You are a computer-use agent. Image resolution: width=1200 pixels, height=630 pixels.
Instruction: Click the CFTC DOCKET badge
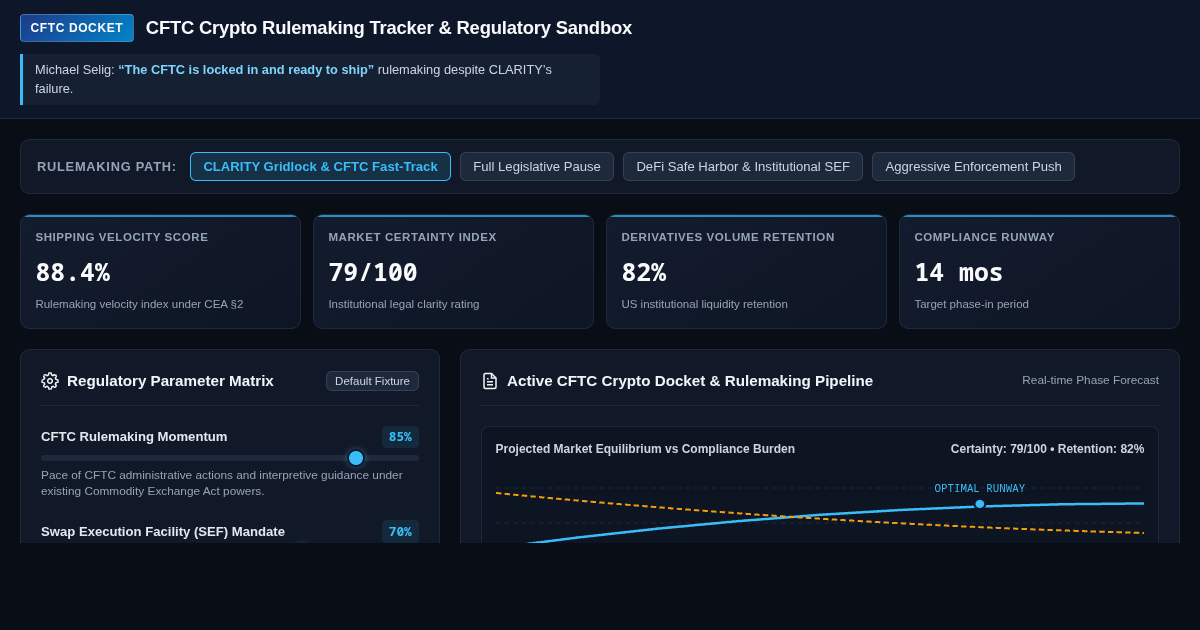pos(77,28)
